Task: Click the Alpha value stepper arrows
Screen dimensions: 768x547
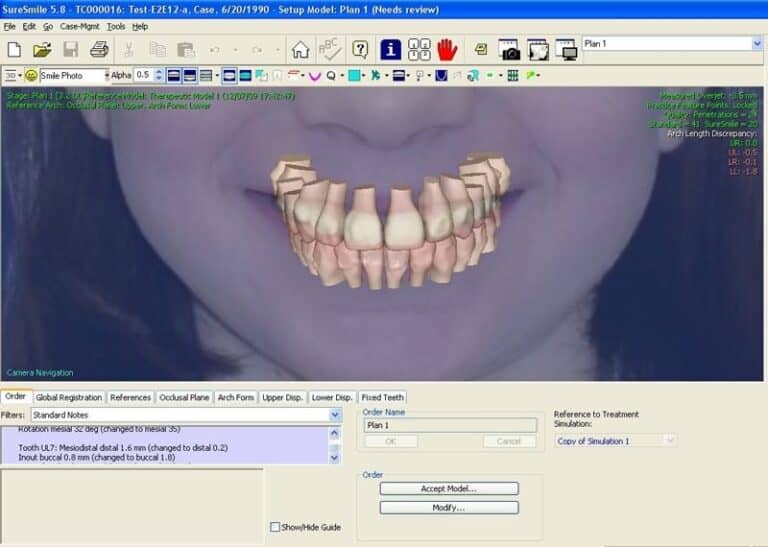Action: coord(158,75)
